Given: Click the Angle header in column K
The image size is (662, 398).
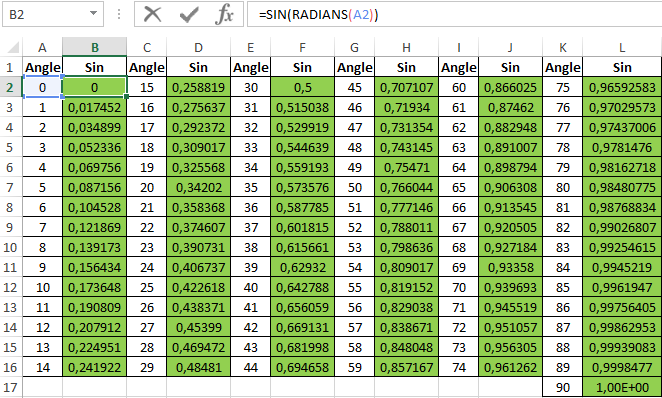Looking at the screenshot, I should tap(563, 67).
